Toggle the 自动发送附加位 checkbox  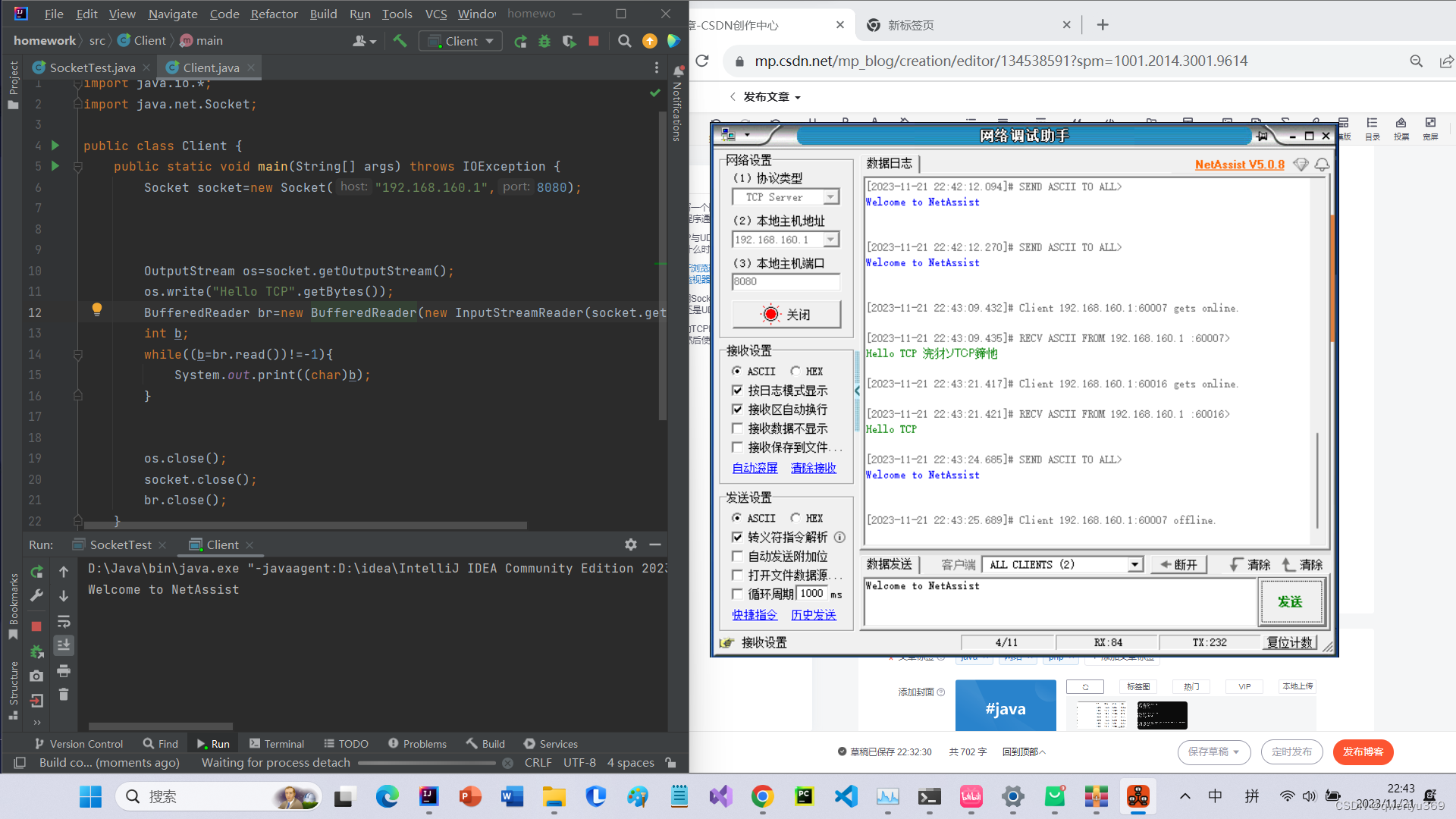click(x=737, y=556)
